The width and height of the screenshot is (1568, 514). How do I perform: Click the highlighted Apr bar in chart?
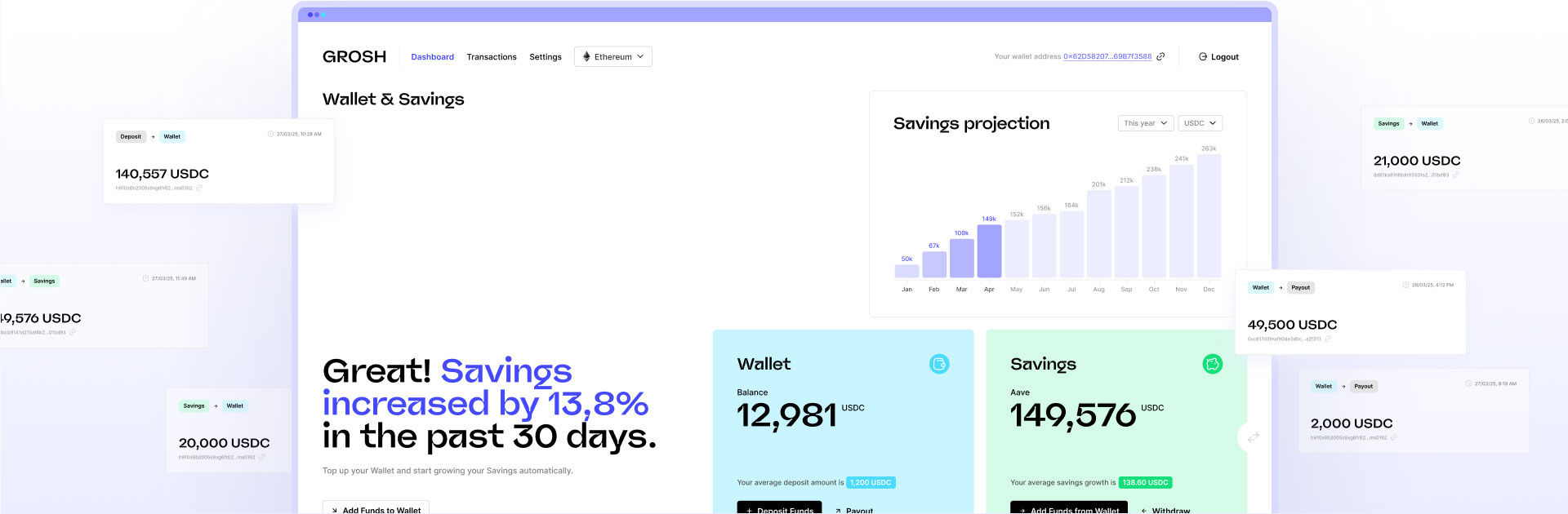point(989,251)
